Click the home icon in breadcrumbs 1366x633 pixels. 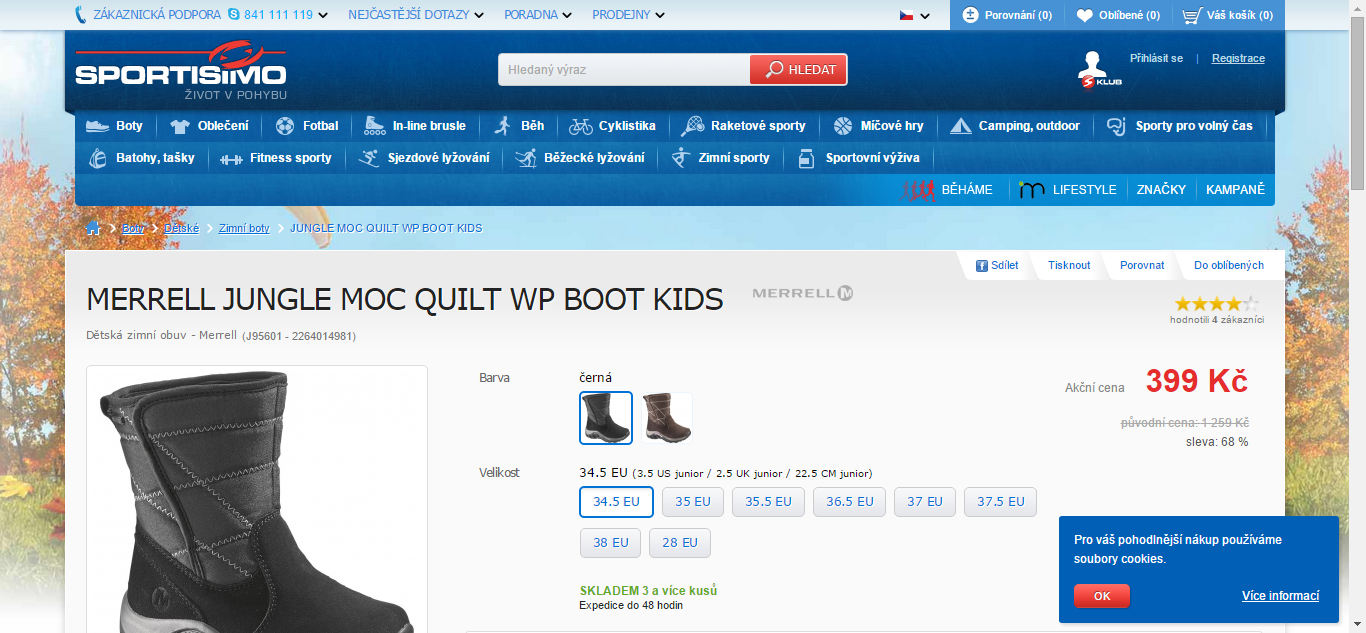(94, 228)
